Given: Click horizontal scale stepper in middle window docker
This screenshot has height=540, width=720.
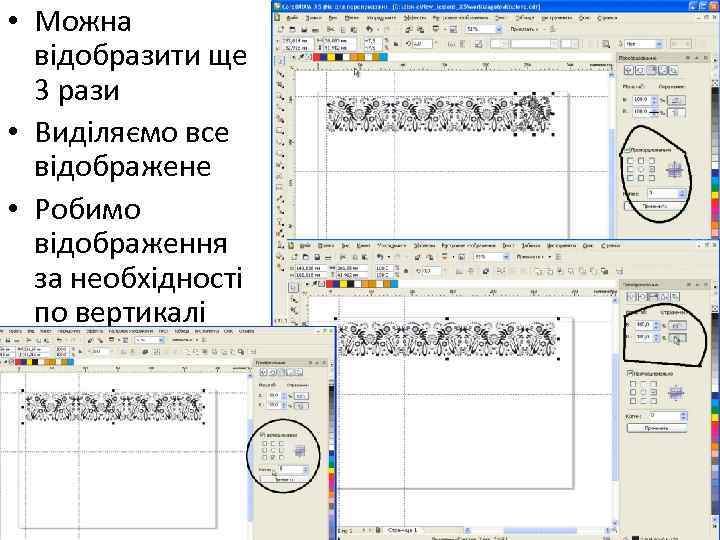Looking at the screenshot, I should click(x=656, y=325).
